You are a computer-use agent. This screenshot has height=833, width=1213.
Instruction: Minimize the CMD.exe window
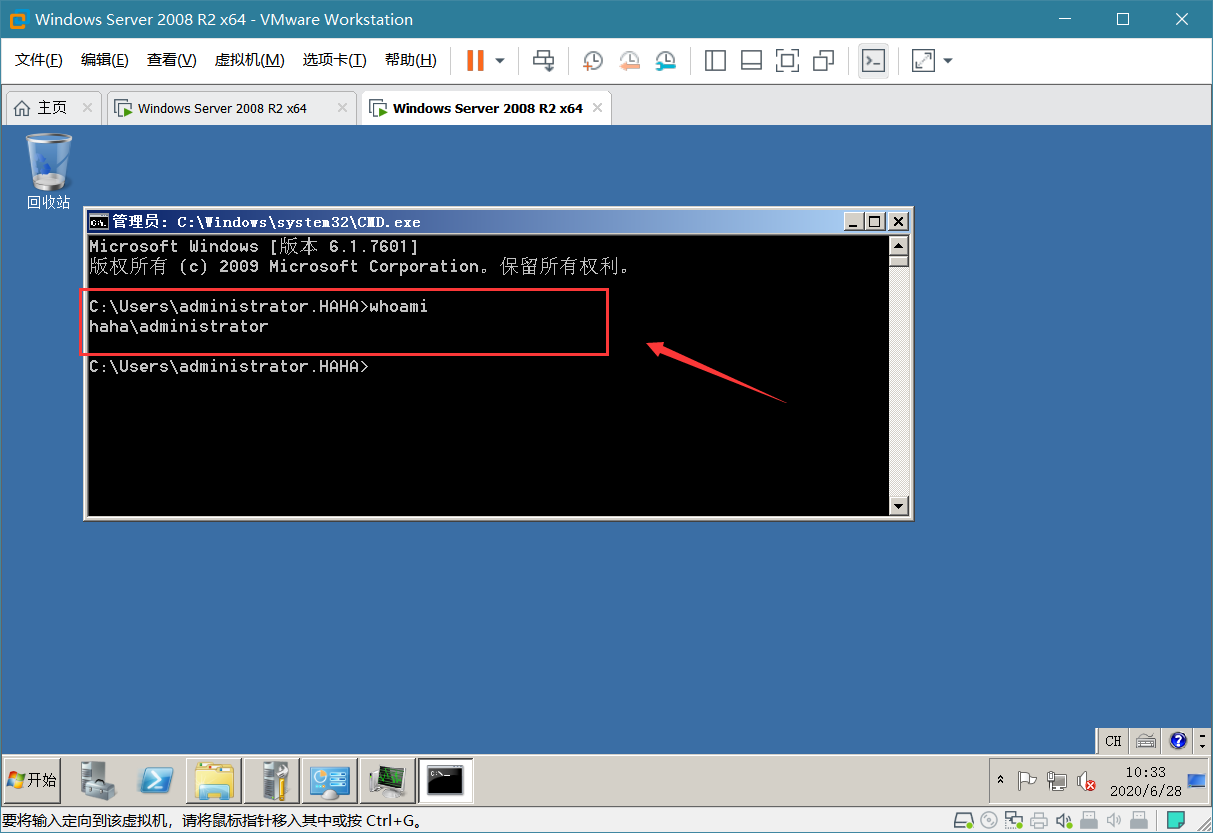[x=852, y=222]
